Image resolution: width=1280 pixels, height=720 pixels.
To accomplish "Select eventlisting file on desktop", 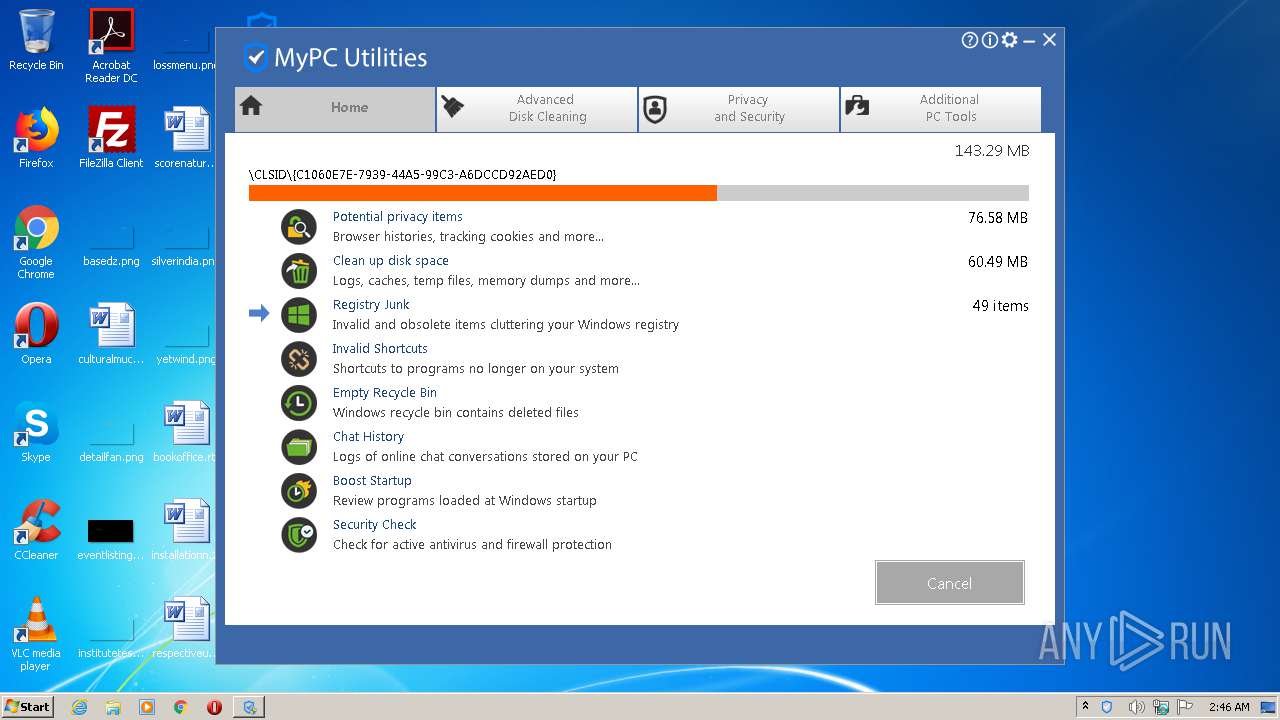I will (x=111, y=538).
